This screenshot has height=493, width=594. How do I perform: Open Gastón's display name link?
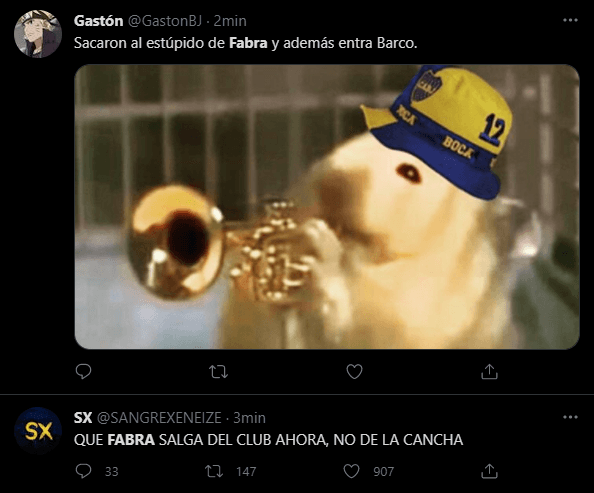point(98,21)
